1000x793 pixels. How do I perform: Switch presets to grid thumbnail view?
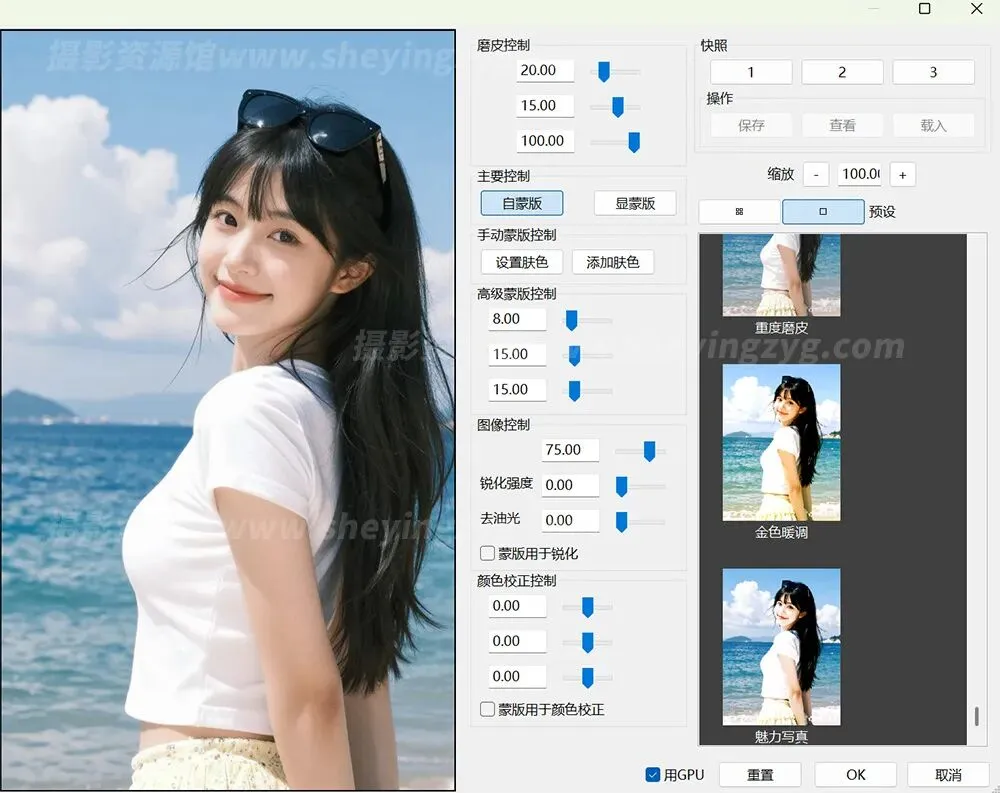pos(739,211)
